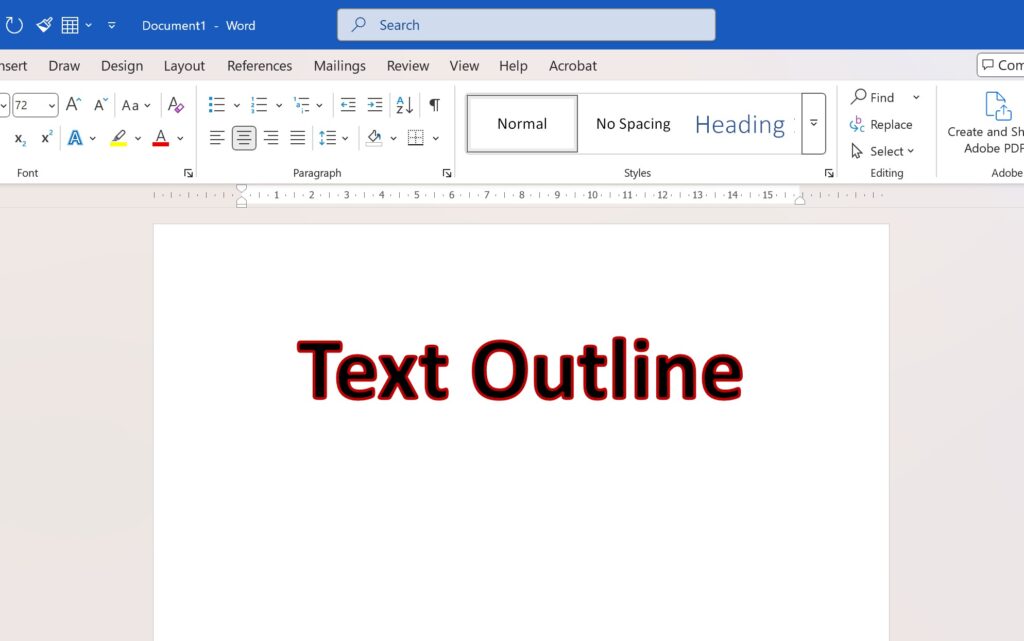
Task: Click the Borders icon
Action: pyautogui.click(x=415, y=138)
